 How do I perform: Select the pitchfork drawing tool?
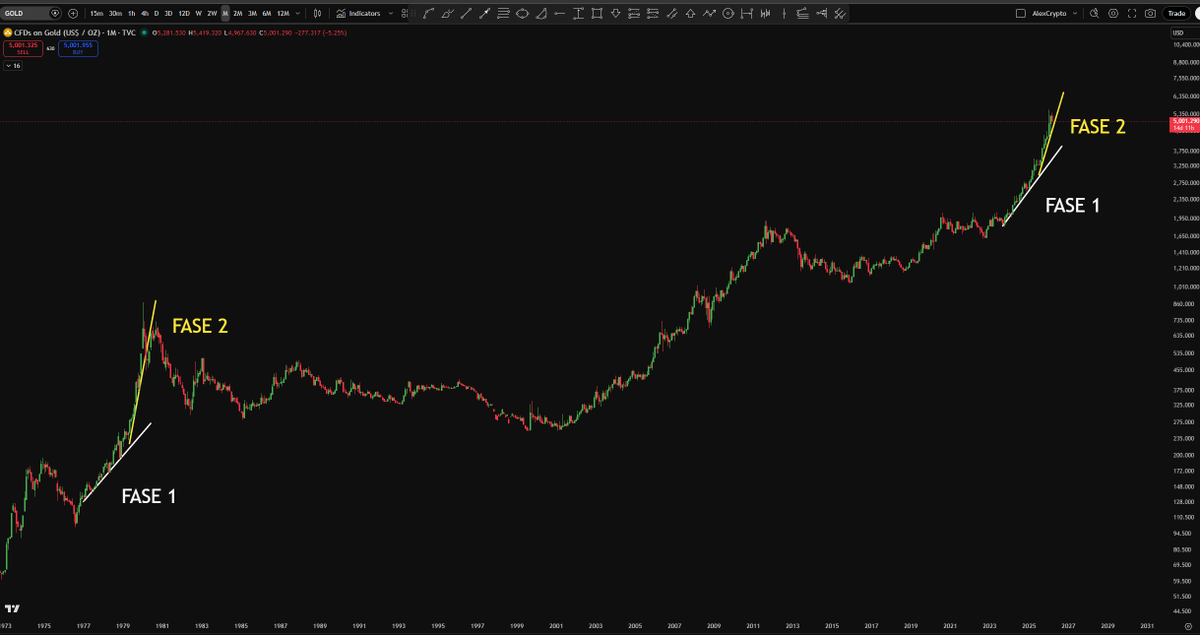tap(820, 14)
